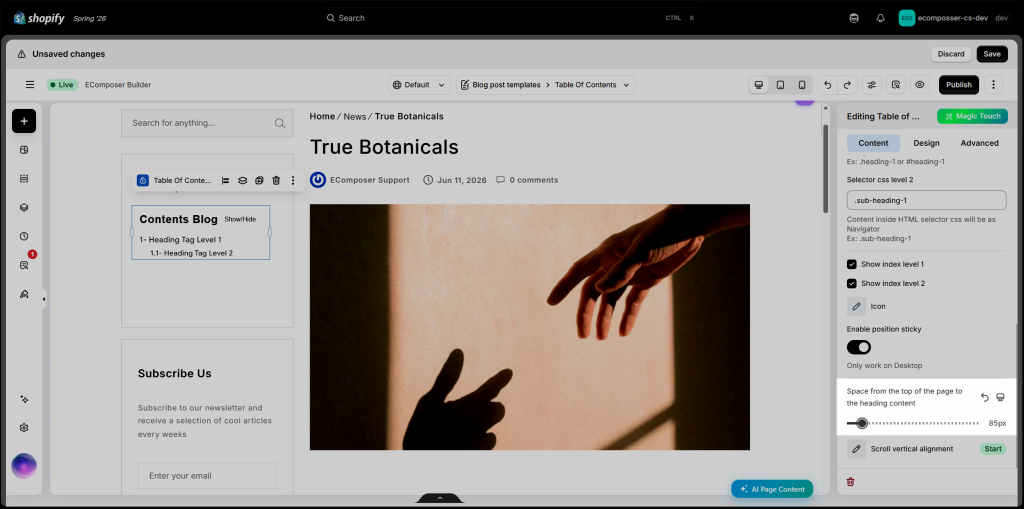Switch to tablet preview icon

[x=780, y=85]
